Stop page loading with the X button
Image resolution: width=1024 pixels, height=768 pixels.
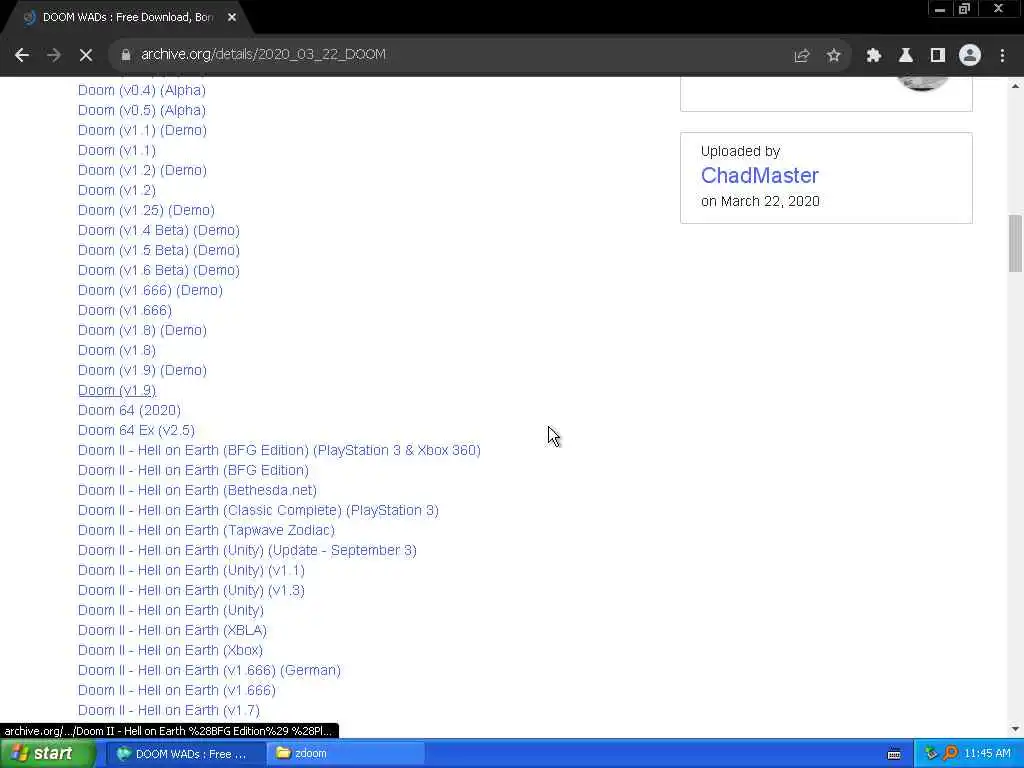86,55
